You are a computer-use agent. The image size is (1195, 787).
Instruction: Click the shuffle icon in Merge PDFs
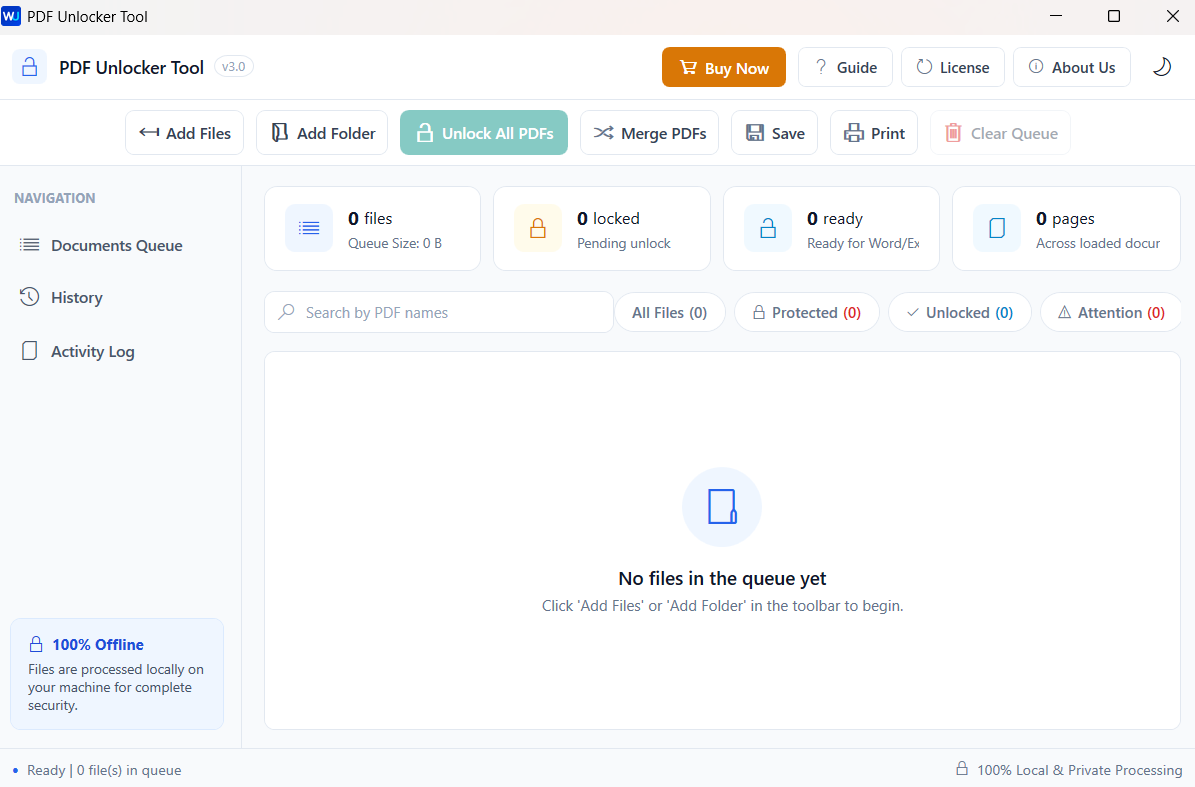(x=604, y=133)
